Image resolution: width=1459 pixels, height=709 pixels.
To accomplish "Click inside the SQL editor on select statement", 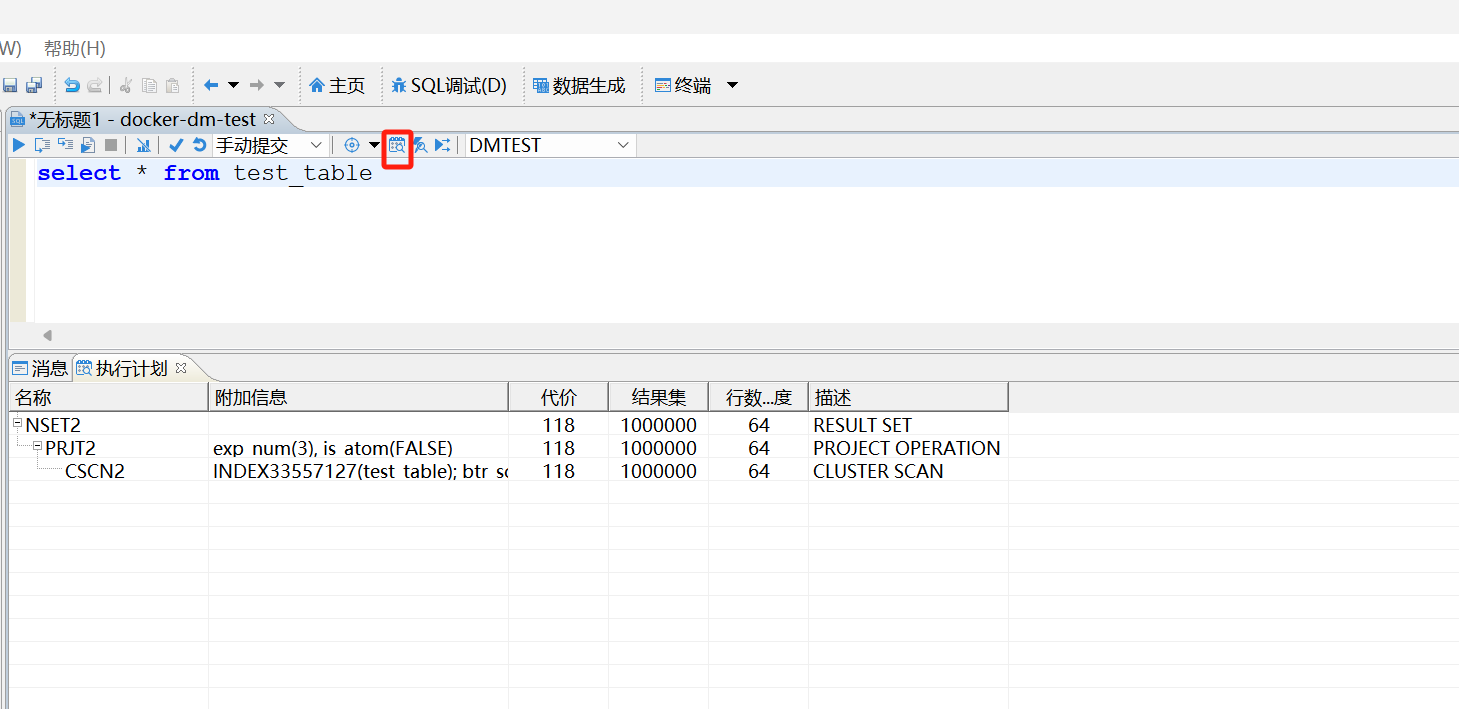I will click(205, 173).
